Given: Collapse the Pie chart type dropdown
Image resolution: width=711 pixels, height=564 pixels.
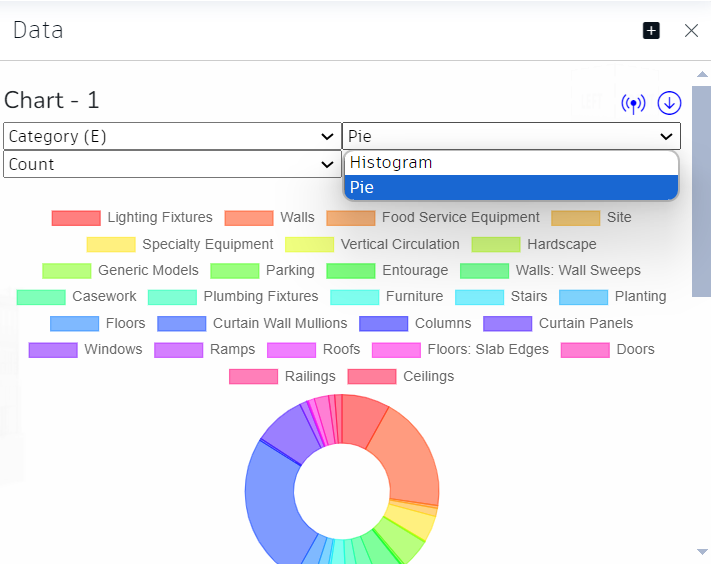Looking at the screenshot, I should [511, 136].
